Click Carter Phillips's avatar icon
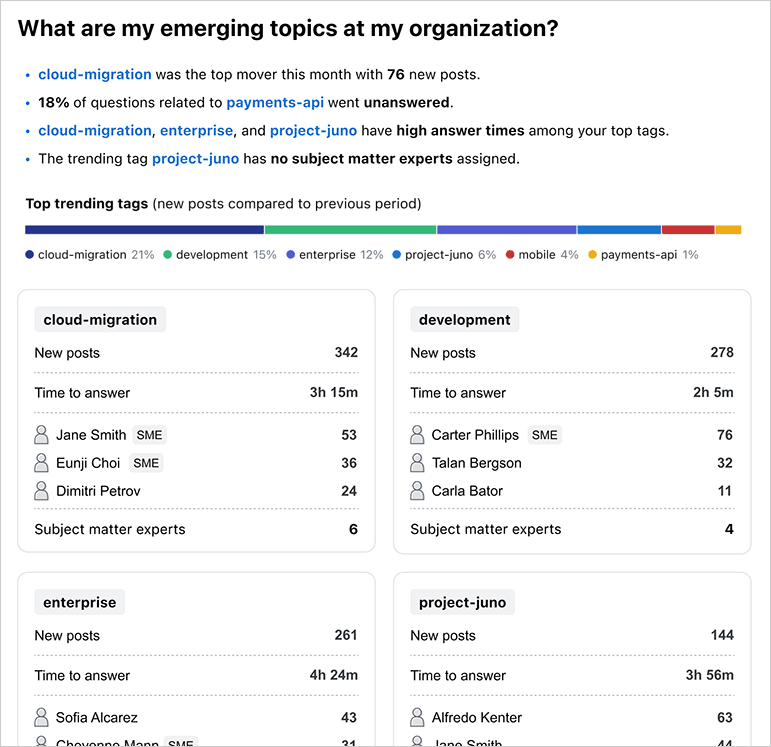This screenshot has width=771, height=747. (x=418, y=435)
